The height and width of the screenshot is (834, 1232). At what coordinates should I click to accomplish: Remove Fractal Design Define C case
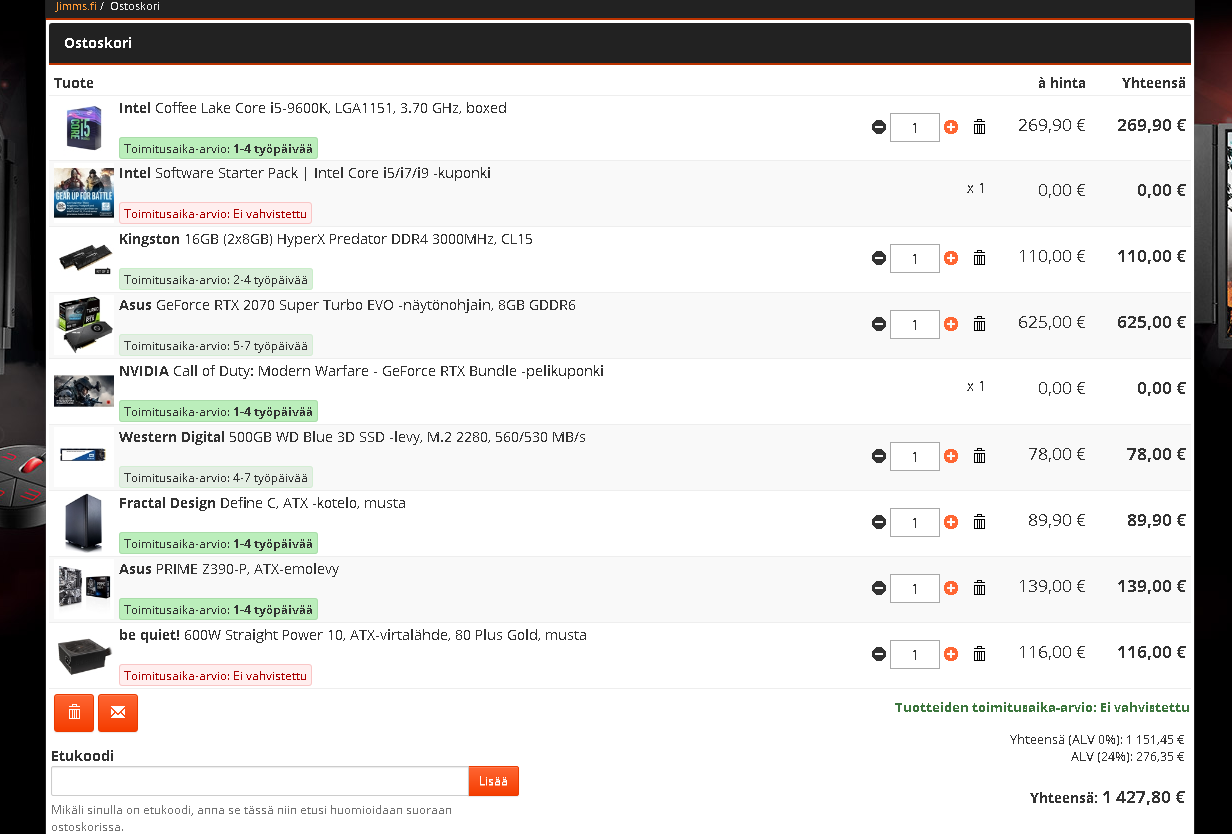click(979, 522)
